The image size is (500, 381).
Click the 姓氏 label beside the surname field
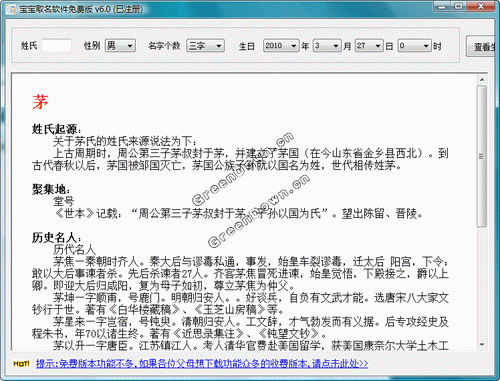click(x=29, y=46)
